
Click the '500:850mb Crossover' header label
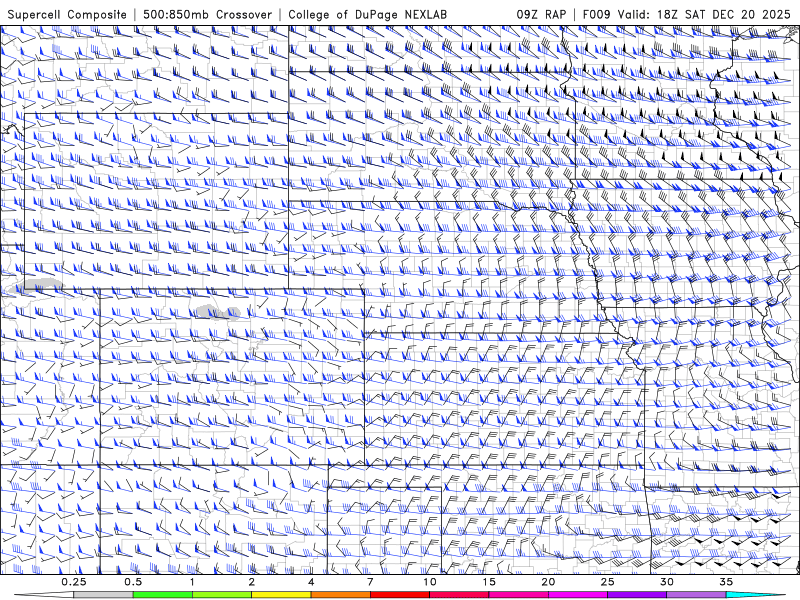point(208,15)
